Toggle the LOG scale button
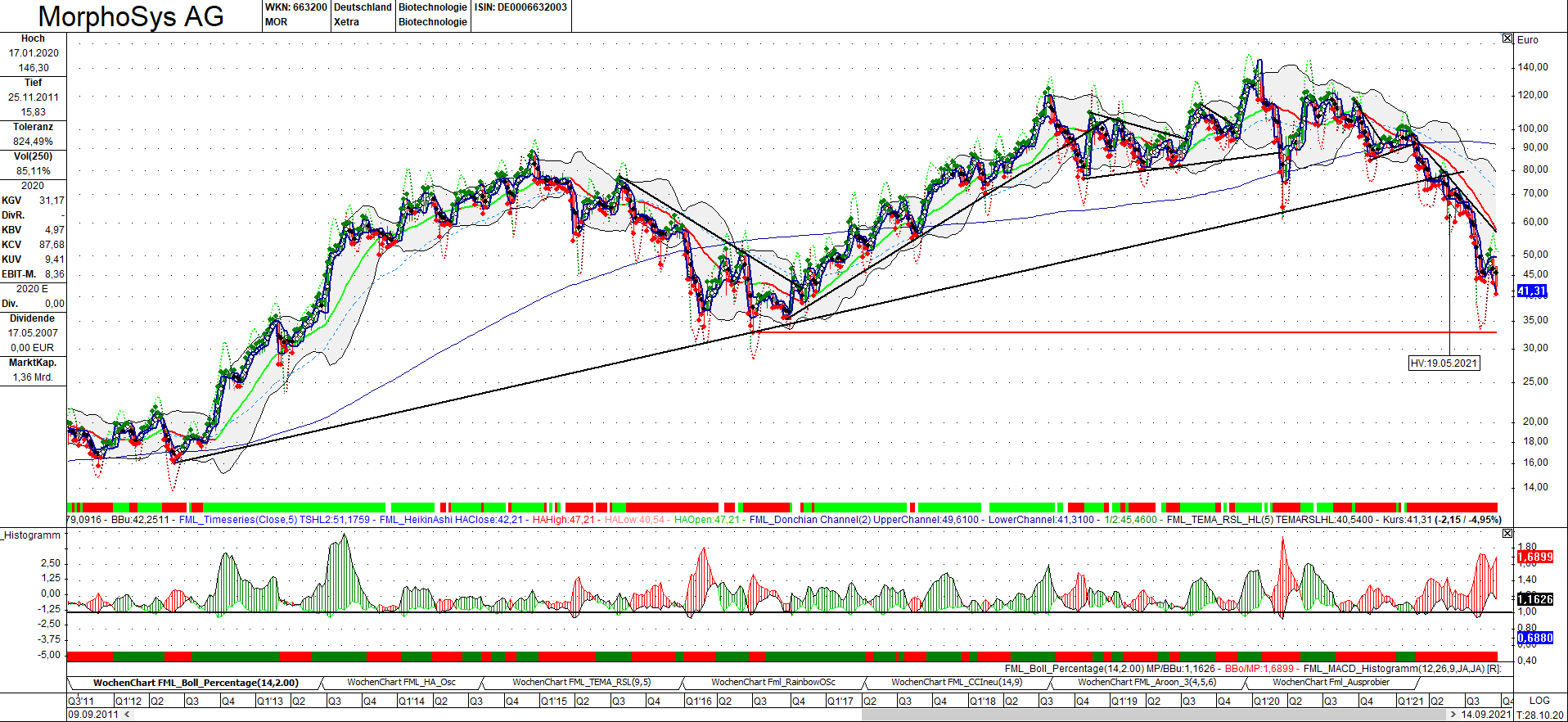This screenshot has width=1568, height=722. click(1539, 701)
